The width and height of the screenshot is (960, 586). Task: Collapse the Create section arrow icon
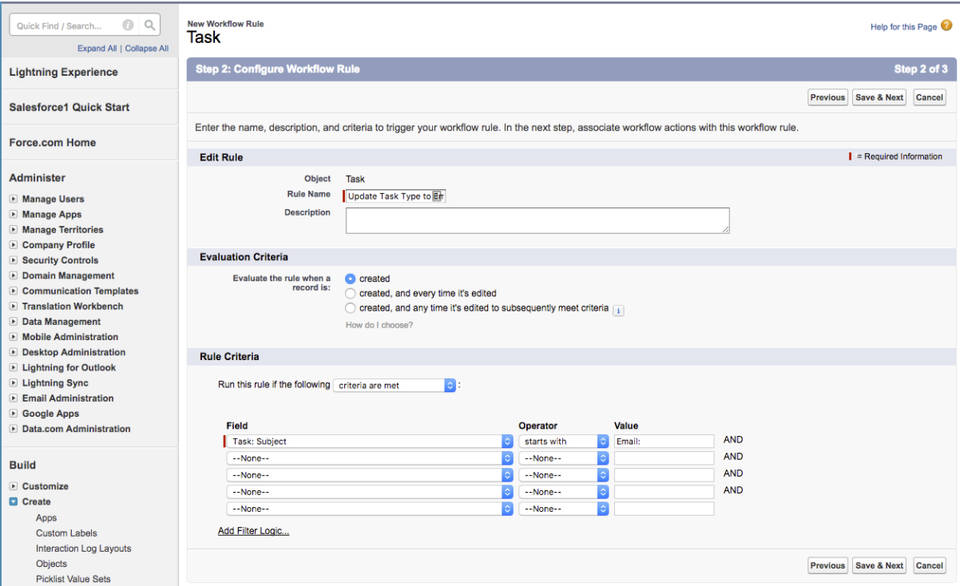click(x=14, y=502)
